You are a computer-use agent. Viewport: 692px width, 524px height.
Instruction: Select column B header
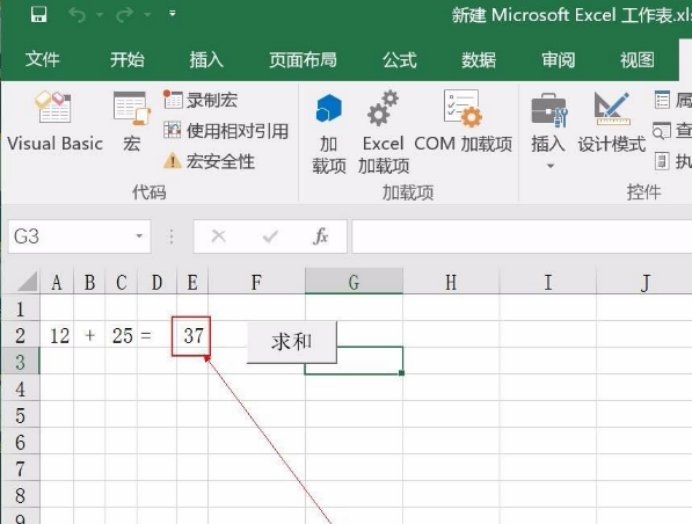(x=90, y=282)
